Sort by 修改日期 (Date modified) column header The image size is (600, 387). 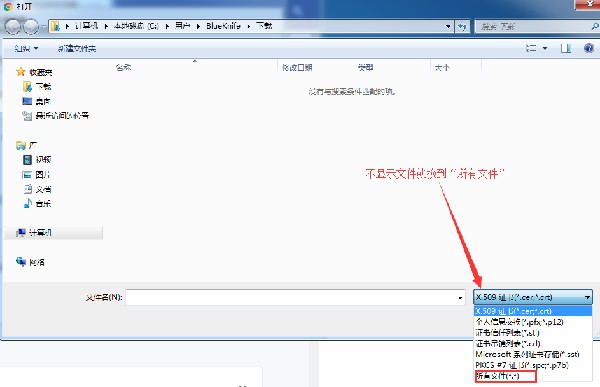coord(297,67)
